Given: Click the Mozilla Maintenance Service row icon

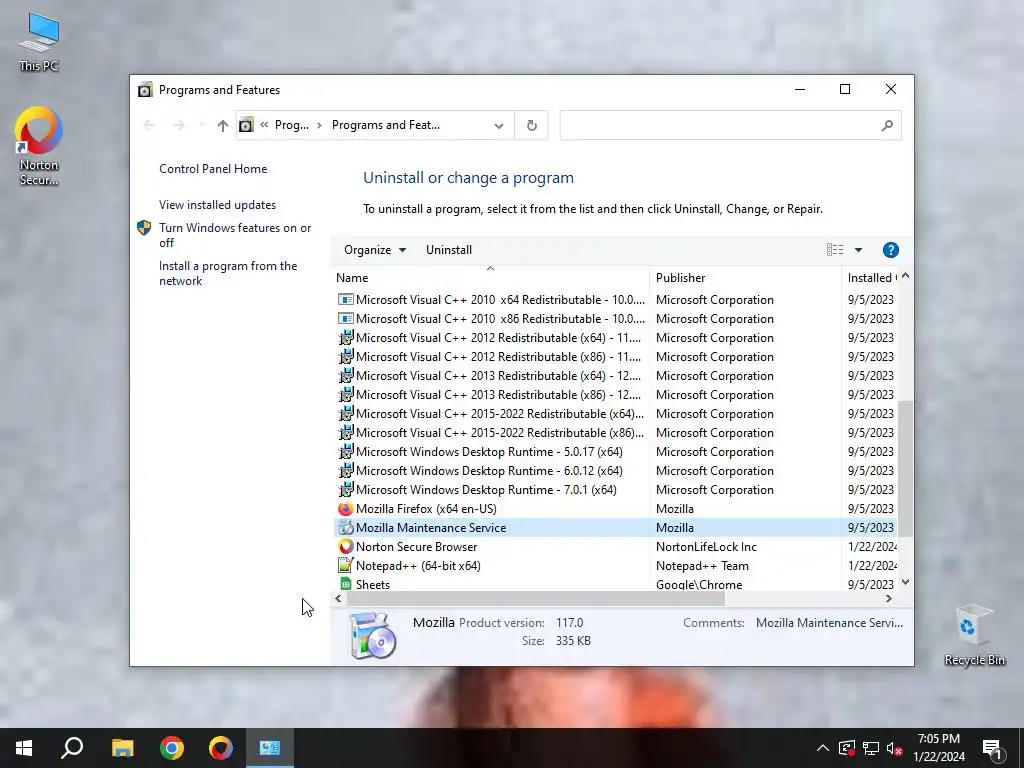Looking at the screenshot, I should pyautogui.click(x=345, y=528).
